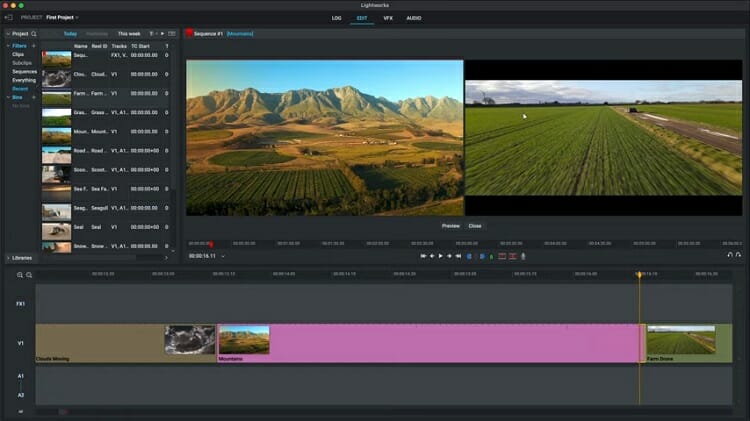Open the timecode 00:00:16.11 dropdown arrow
Viewport: 750px width, 421px height.
(x=223, y=256)
